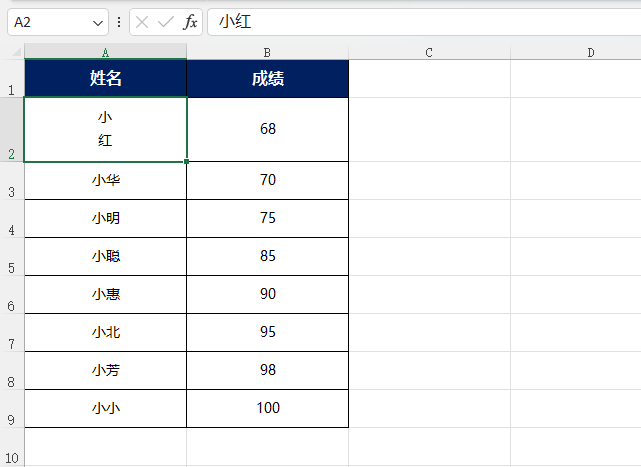Click the cell containing 小小

tap(105, 409)
